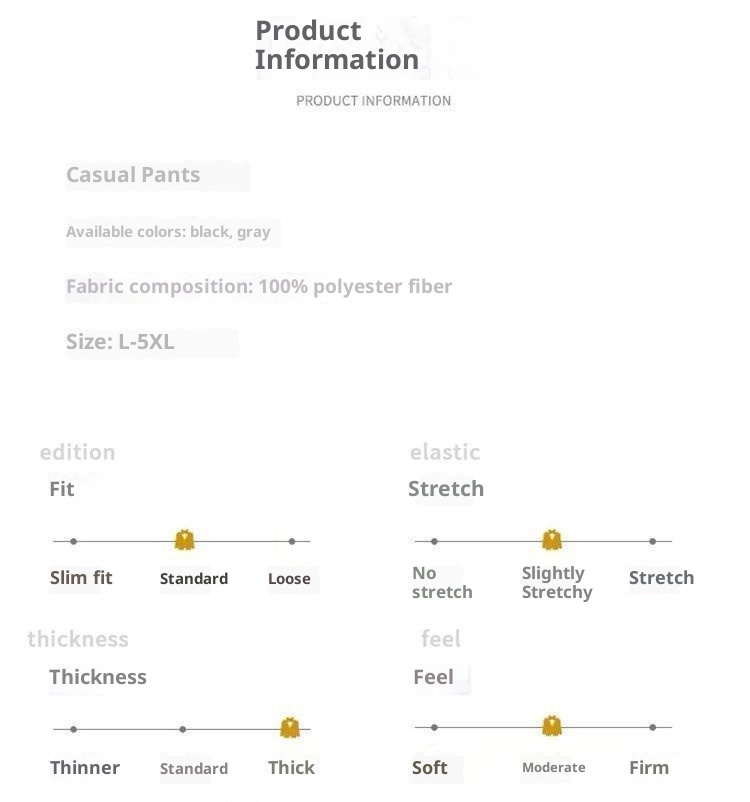Click the gold garment icon on Thickness scale
This screenshot has height=802, width=750.
tap(290, 728)
